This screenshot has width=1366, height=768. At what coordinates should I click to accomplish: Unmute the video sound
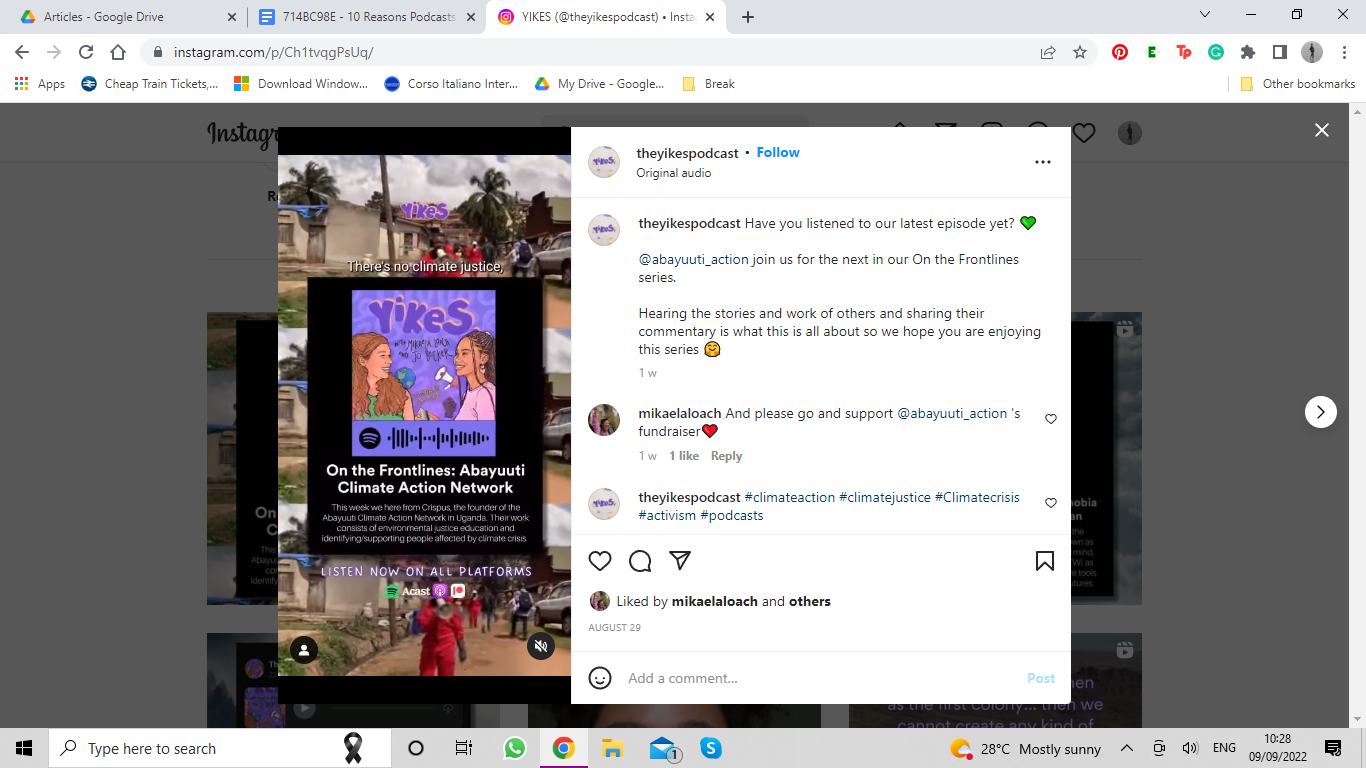(x=541, y=646)
